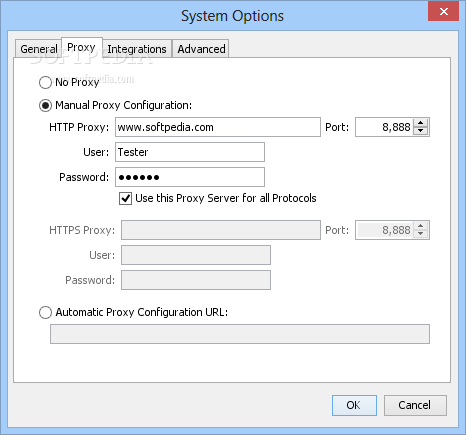The width and height of the screenshot is (466, 435).
Task: Close the System Options window
Action: click(x=444, y=12)
